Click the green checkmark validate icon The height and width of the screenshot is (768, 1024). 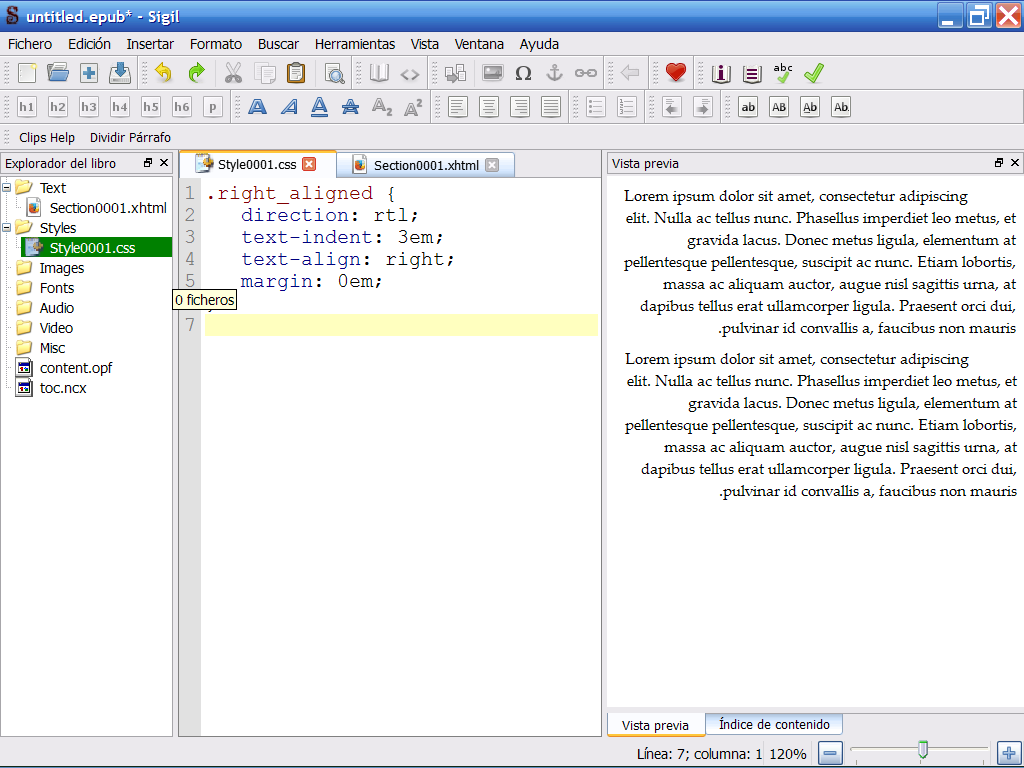[x=814, y=73]
